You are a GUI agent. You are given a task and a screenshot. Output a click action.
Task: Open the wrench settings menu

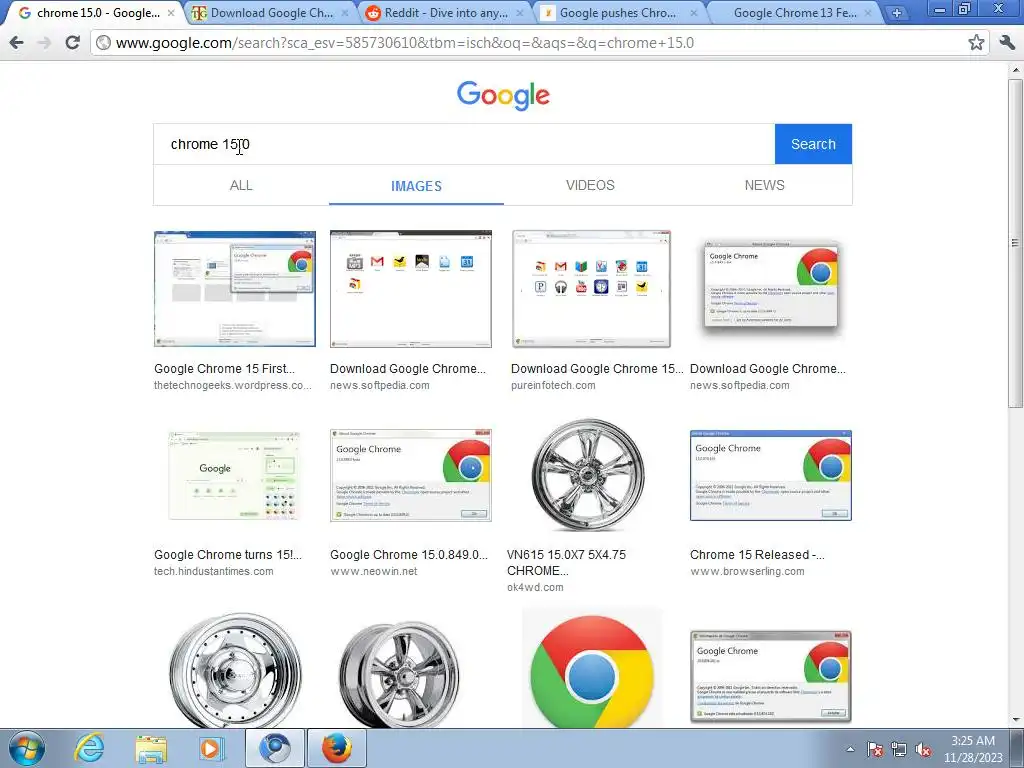1006,43
